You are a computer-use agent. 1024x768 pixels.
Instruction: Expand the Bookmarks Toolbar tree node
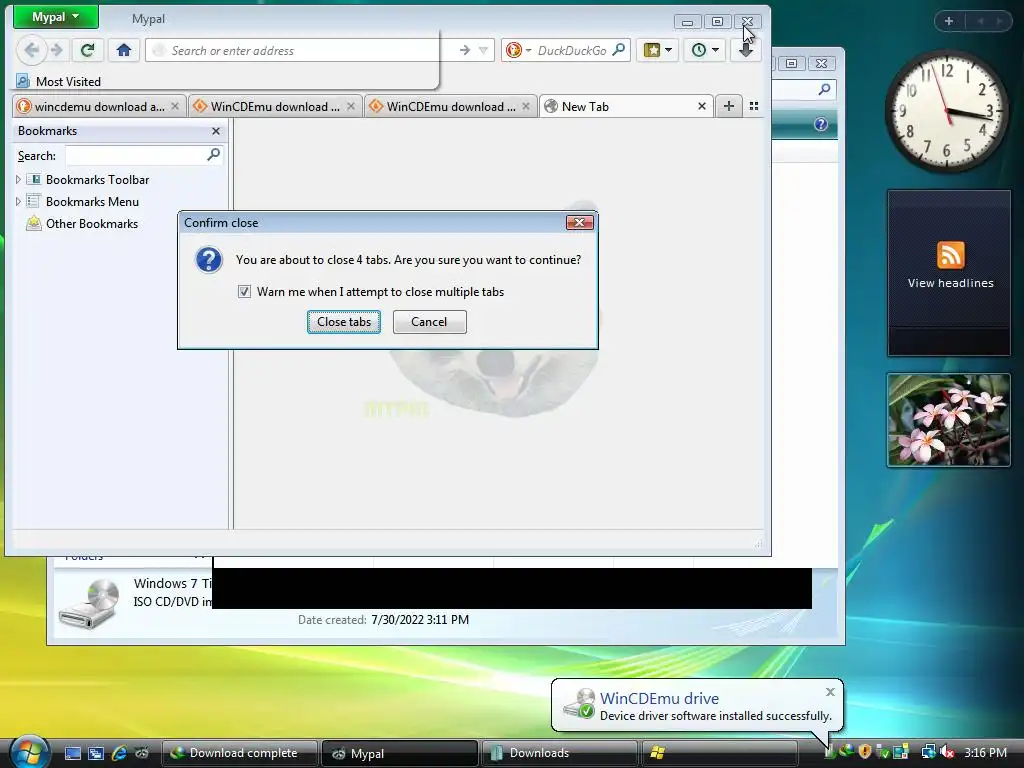(18, 180)
